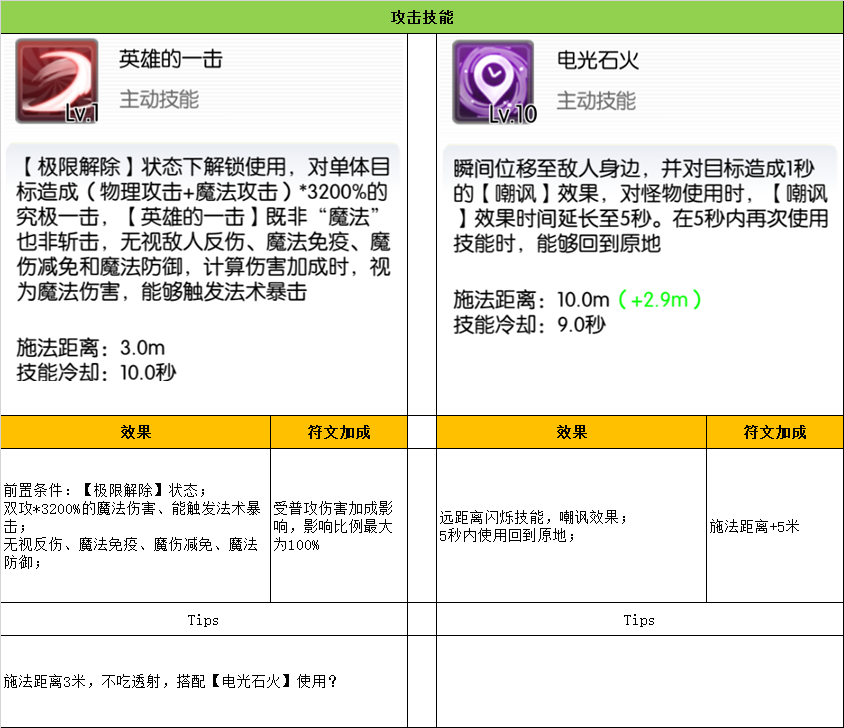Screen dimensions: 844x728
Task: Click 主动技能 label under 英雄的一击
Action: point(159,100)
